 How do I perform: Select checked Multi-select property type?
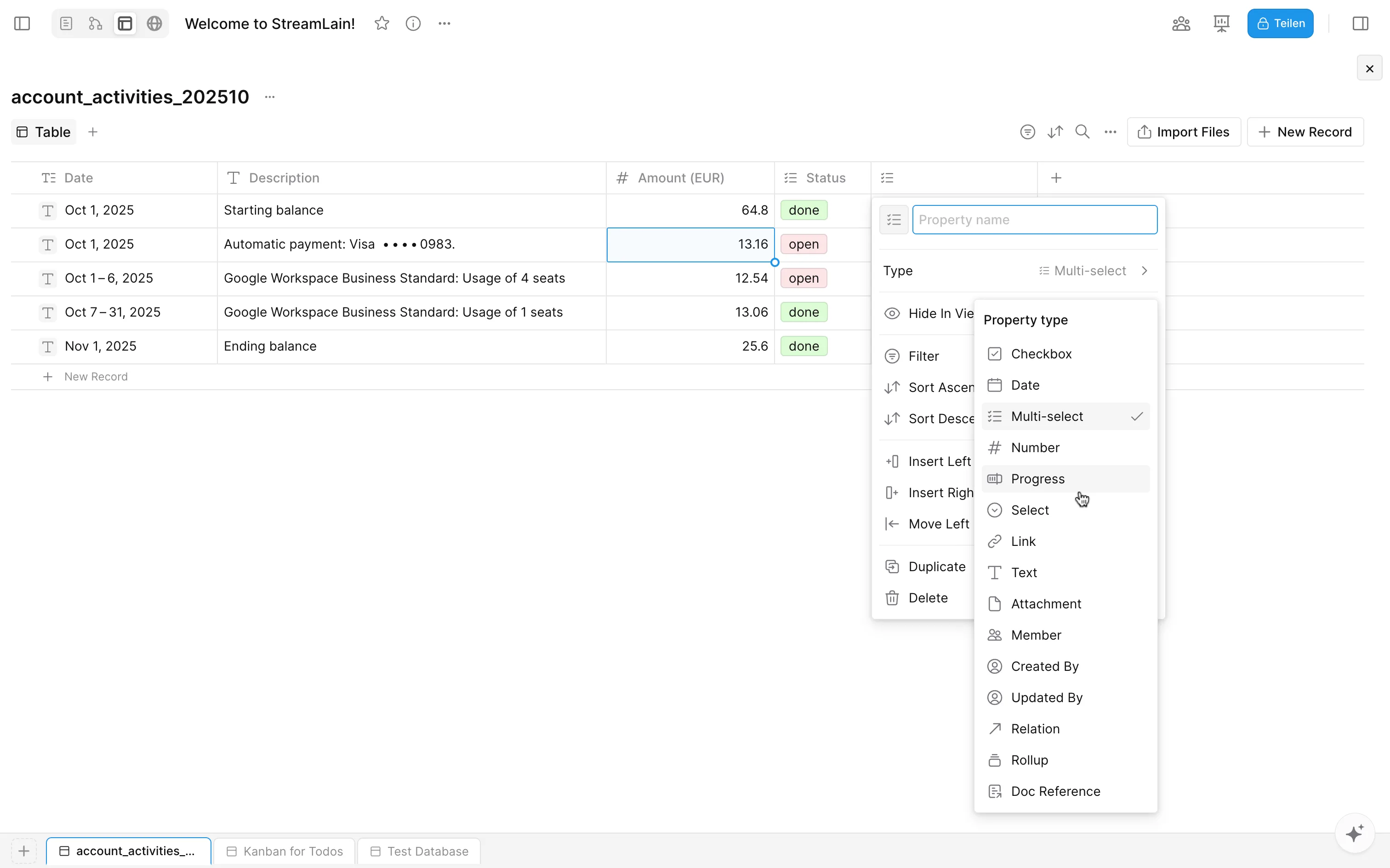1065,417
